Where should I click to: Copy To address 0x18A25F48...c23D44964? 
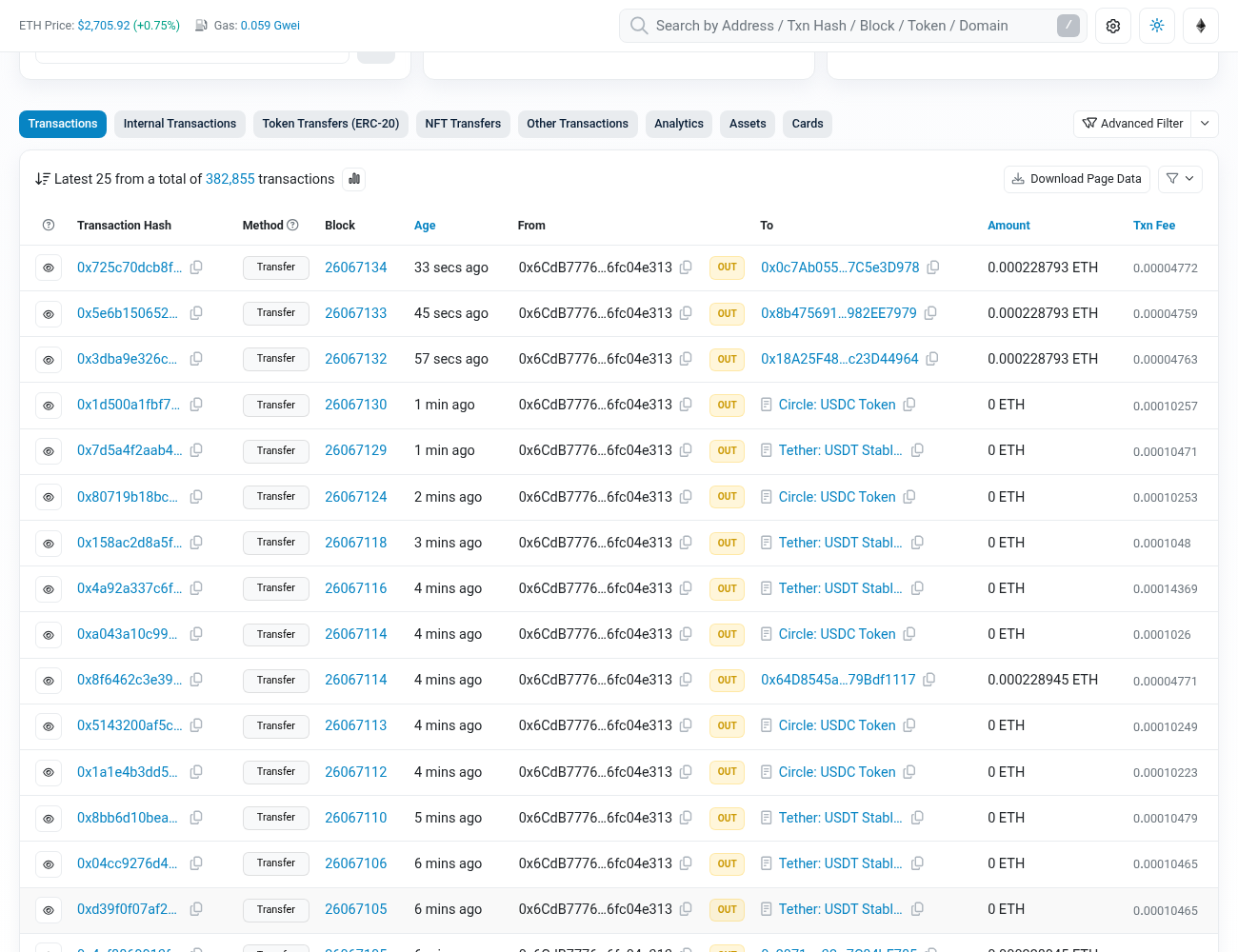932,359
